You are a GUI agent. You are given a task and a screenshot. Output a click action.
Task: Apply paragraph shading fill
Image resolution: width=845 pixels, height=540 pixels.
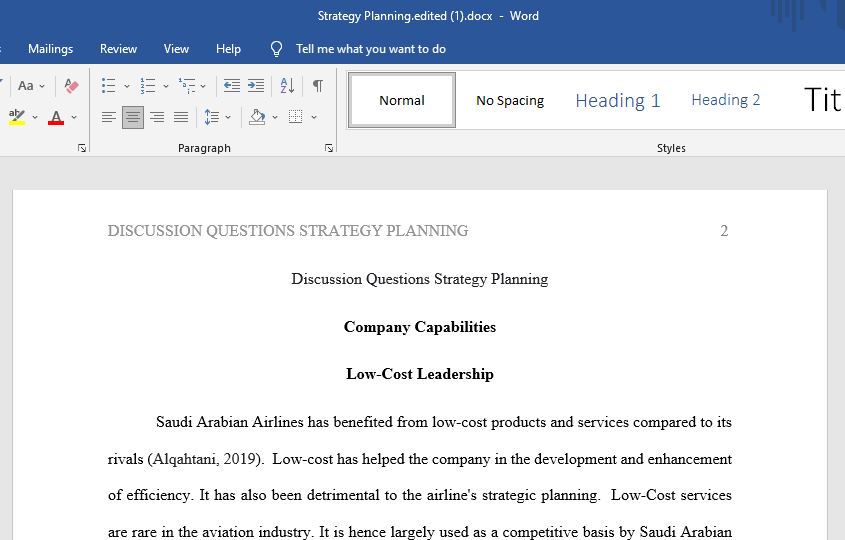point(257,117)
